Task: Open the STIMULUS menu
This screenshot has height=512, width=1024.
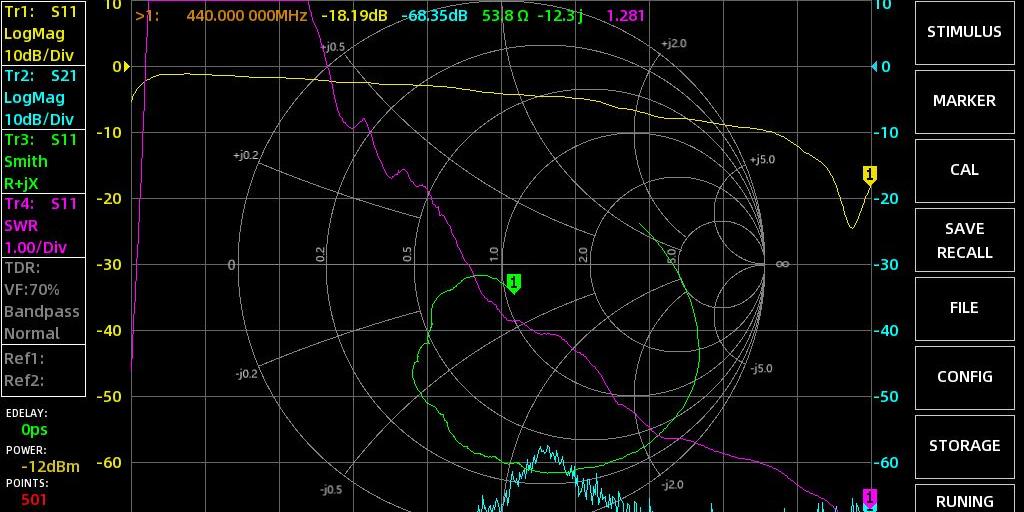Action: click(964, 32)
